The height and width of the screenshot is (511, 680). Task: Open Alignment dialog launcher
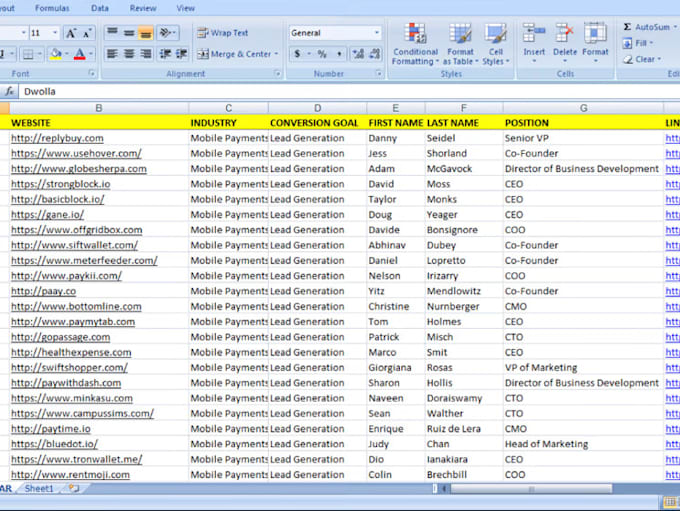pos(278,73)
